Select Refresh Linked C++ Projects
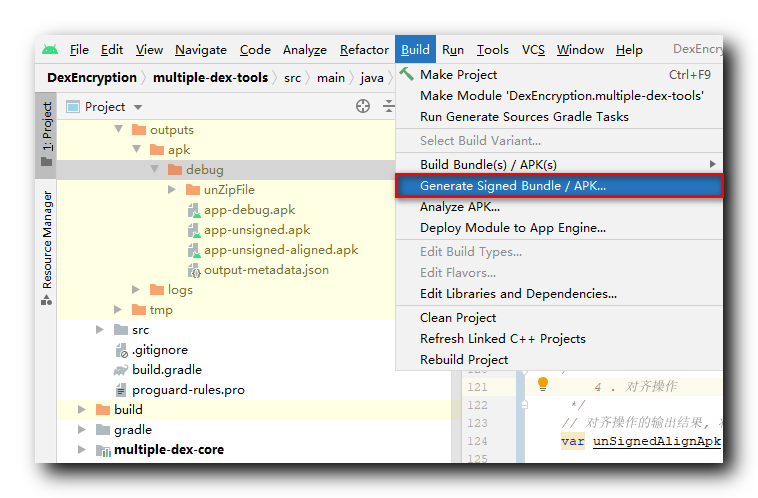The width and height of the screenshot is (758, 498). pos(559,338)
